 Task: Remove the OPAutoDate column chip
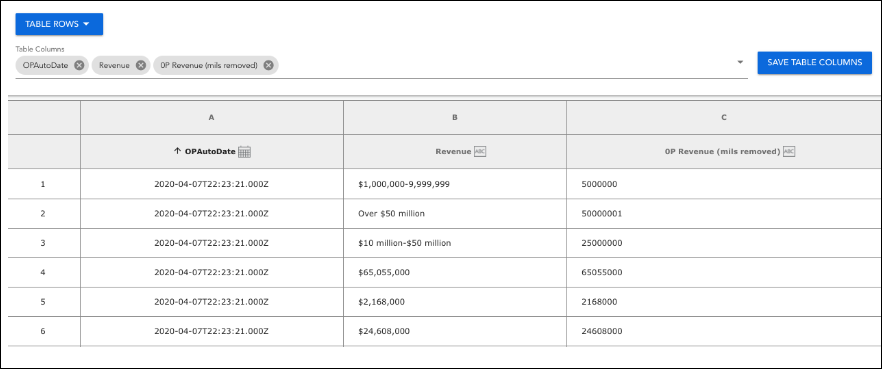(x=79, y=65)
